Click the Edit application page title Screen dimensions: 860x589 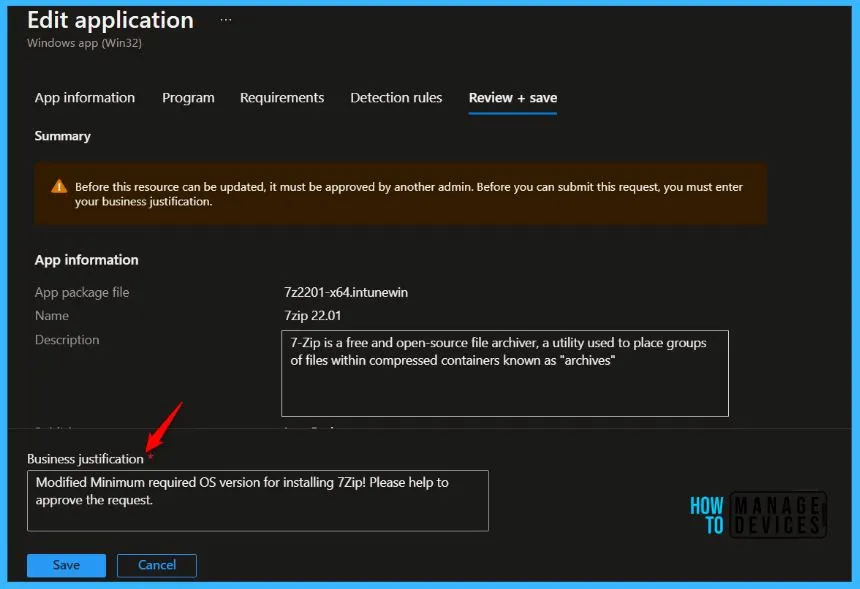110,20
